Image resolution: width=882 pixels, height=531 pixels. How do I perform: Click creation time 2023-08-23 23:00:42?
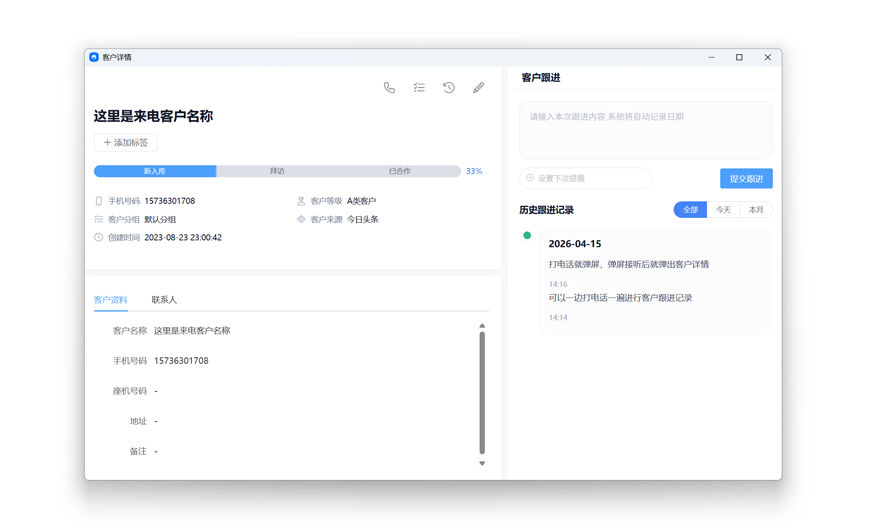(x=183, y=237)
